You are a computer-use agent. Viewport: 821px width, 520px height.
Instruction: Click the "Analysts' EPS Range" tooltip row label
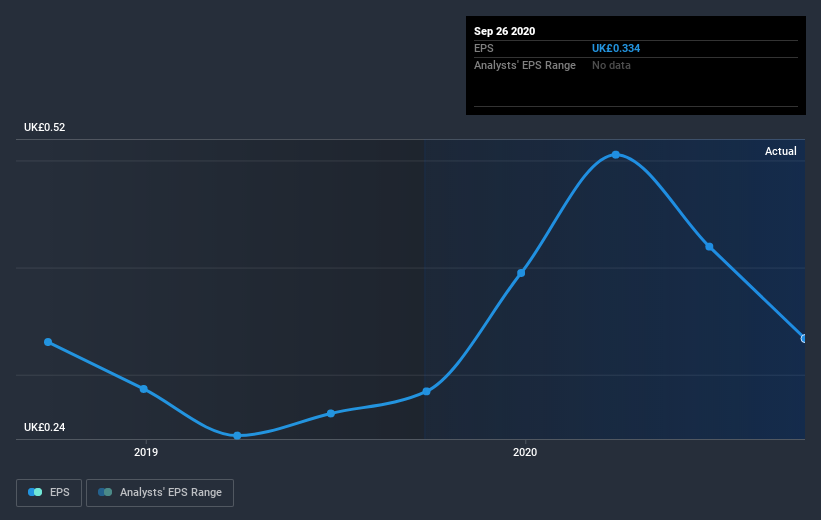point(525,65)
